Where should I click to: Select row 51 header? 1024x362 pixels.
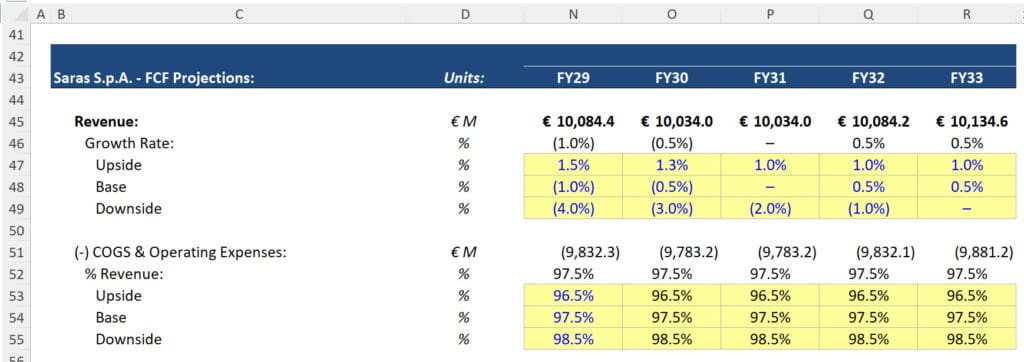click(x=16, y=252)
